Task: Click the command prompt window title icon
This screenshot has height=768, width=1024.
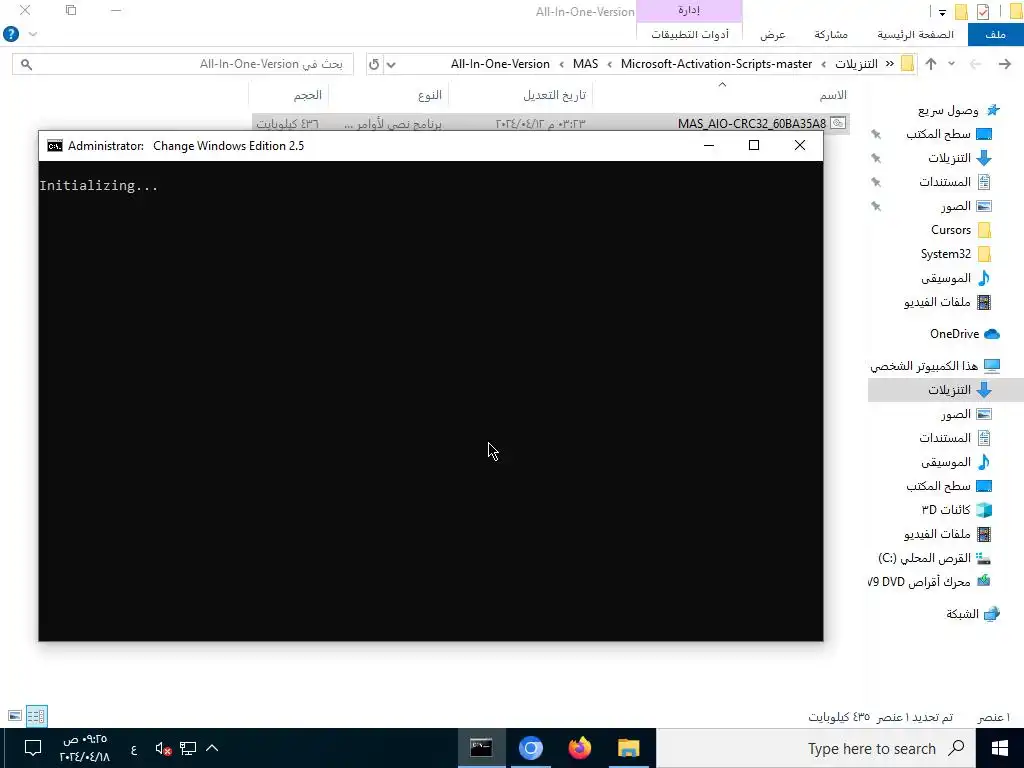Action: (x=55, y=146)
